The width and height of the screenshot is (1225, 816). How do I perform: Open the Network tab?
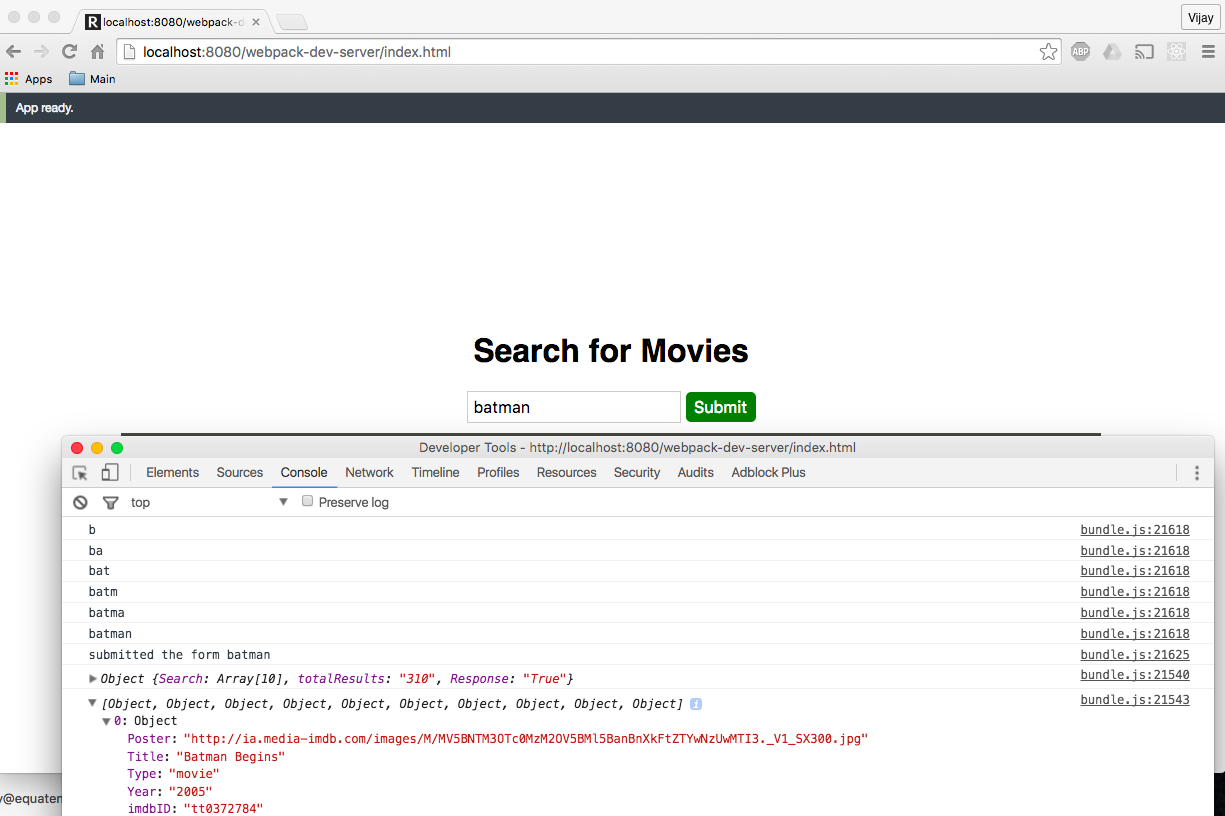click(369, 473)
